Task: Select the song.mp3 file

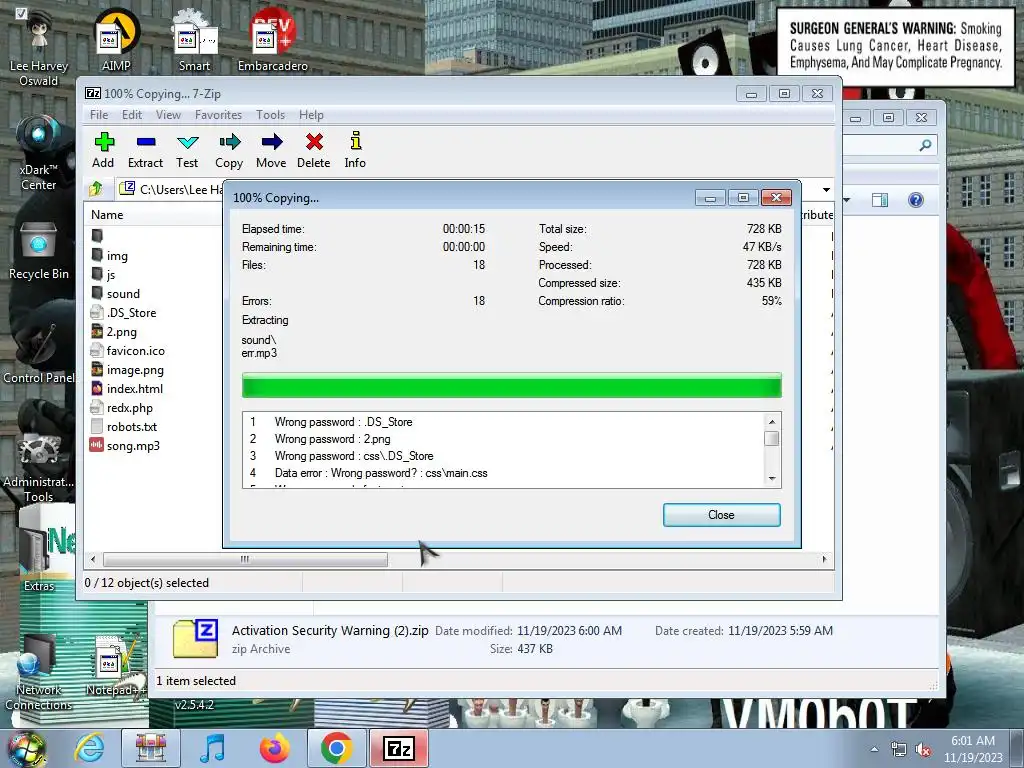Action: point(125,445)
